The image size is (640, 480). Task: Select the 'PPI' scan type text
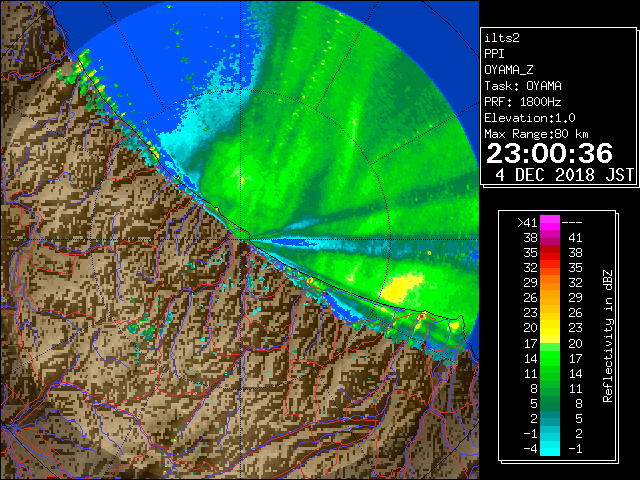tap(494, 54)
